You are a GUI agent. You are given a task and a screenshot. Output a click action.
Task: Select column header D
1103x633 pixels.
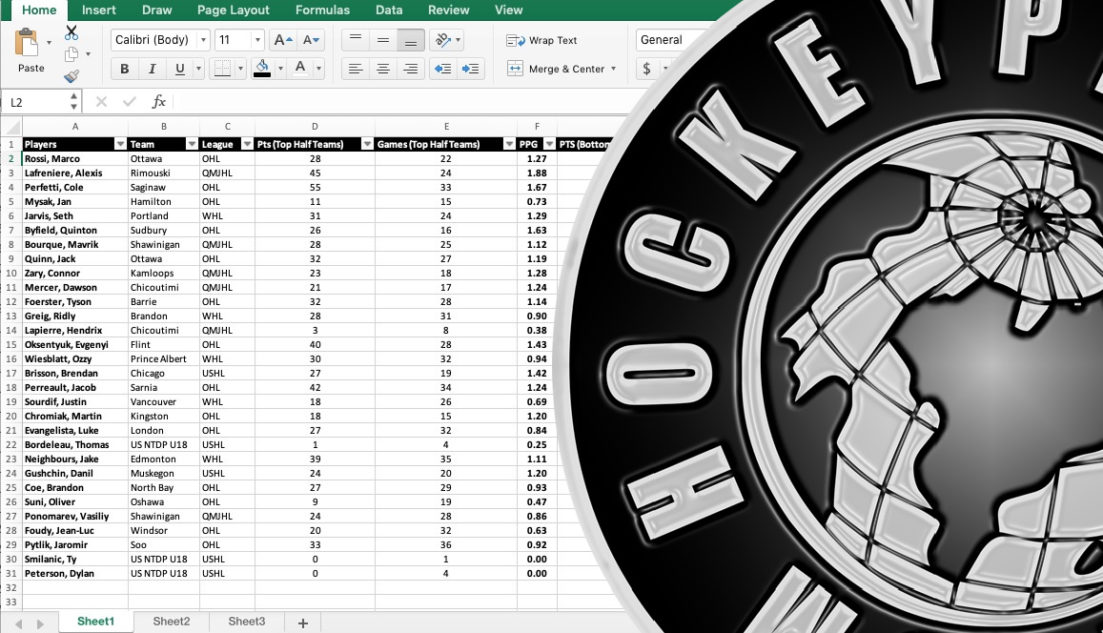[314, 127]
